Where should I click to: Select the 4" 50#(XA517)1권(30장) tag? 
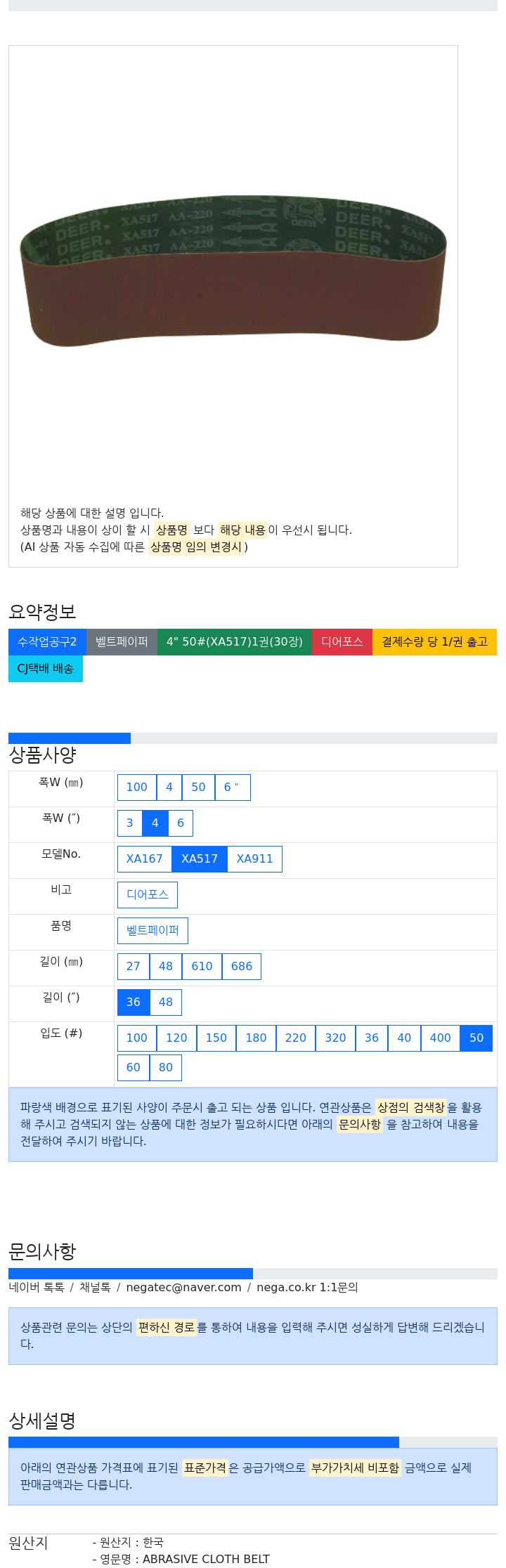point(235,642)
